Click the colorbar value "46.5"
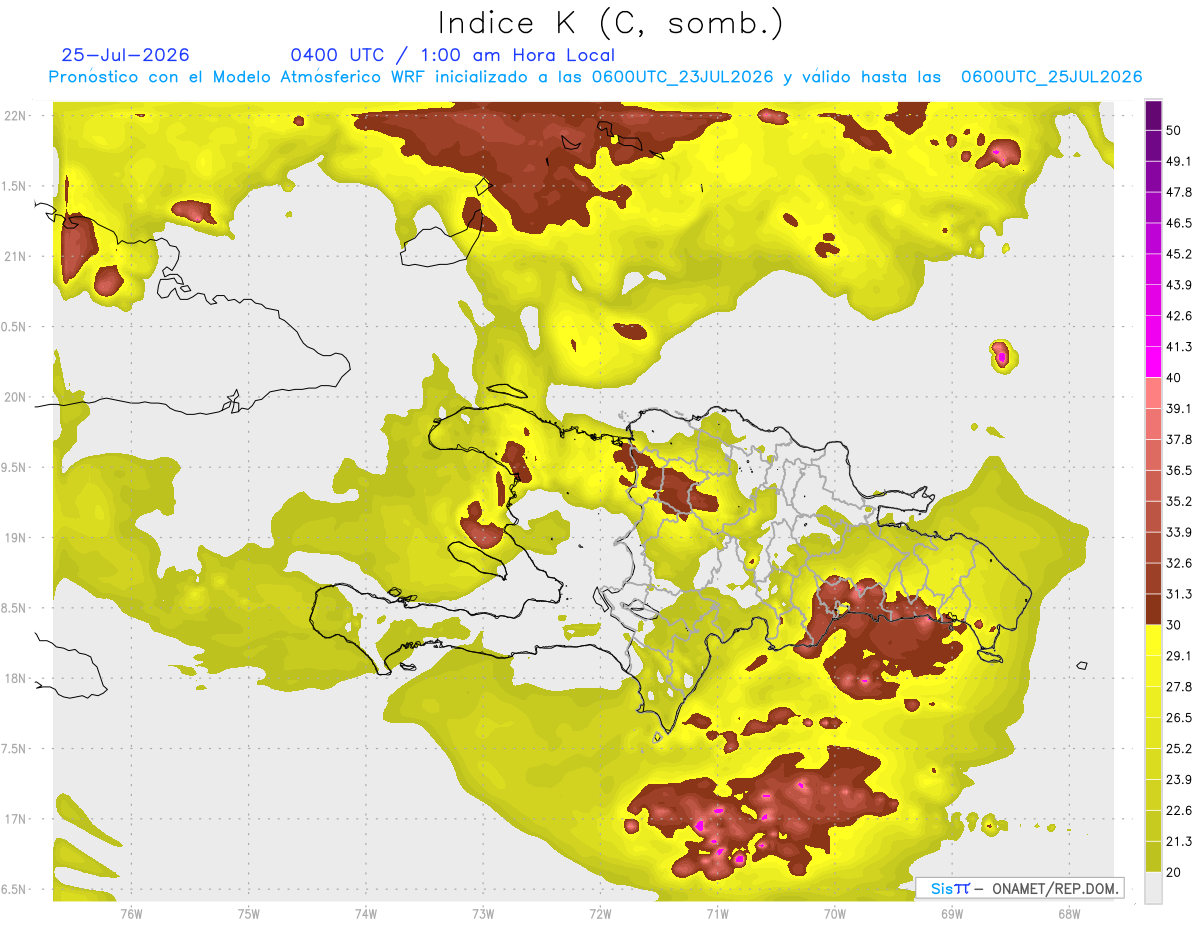 [x=1179, y=223]
